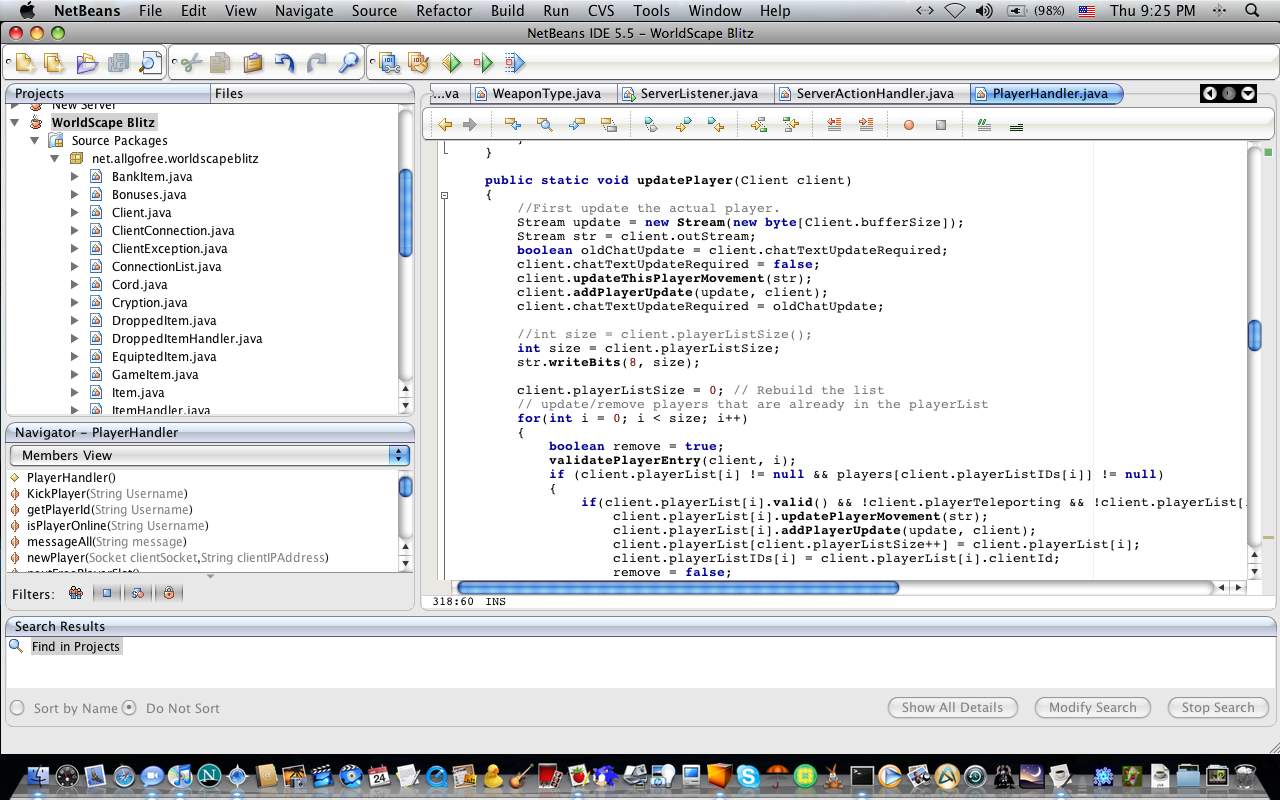Click the editor vertical scrollbar thumb

click(1255, 335)
